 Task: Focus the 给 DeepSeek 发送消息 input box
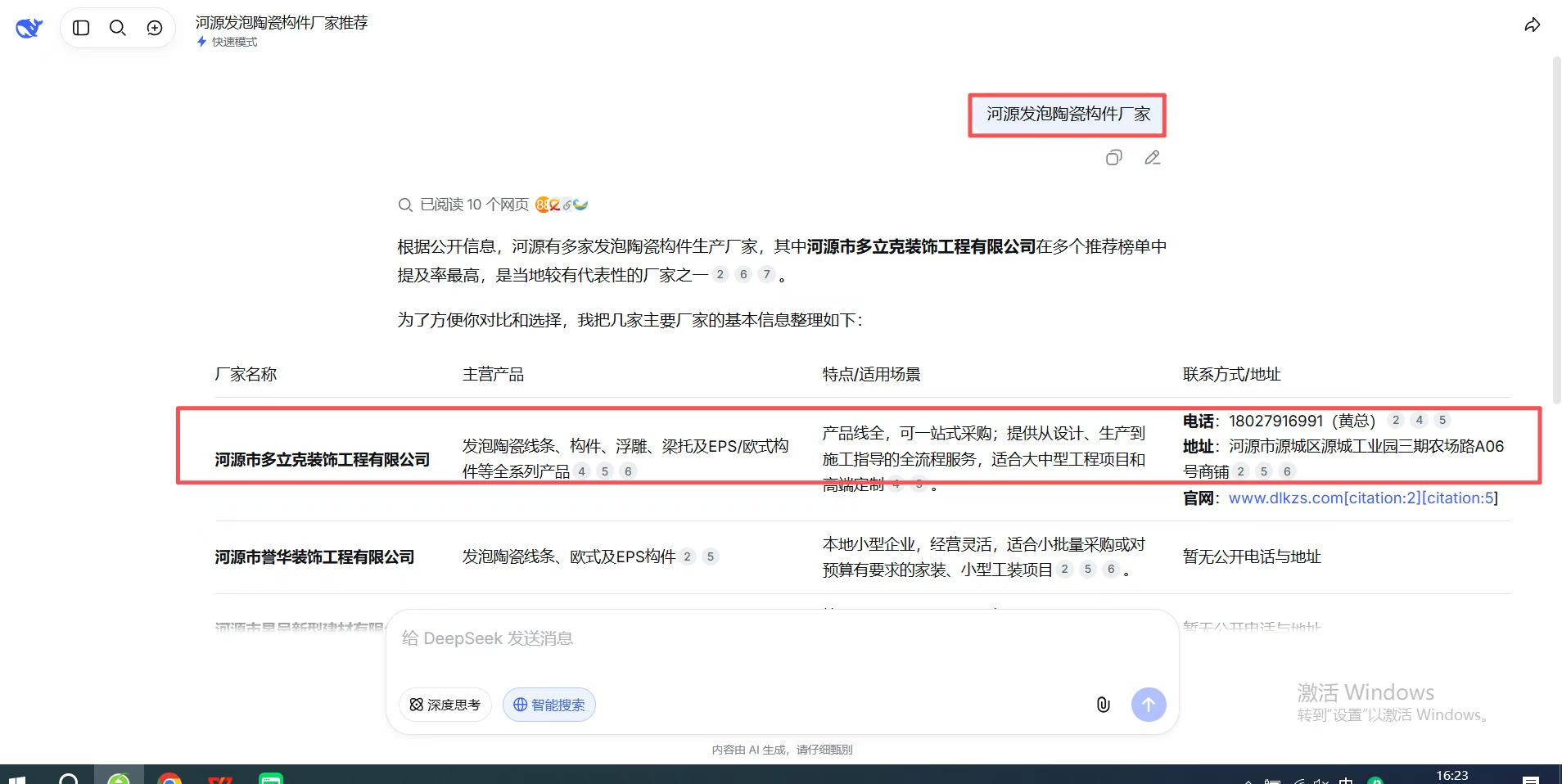782,638
